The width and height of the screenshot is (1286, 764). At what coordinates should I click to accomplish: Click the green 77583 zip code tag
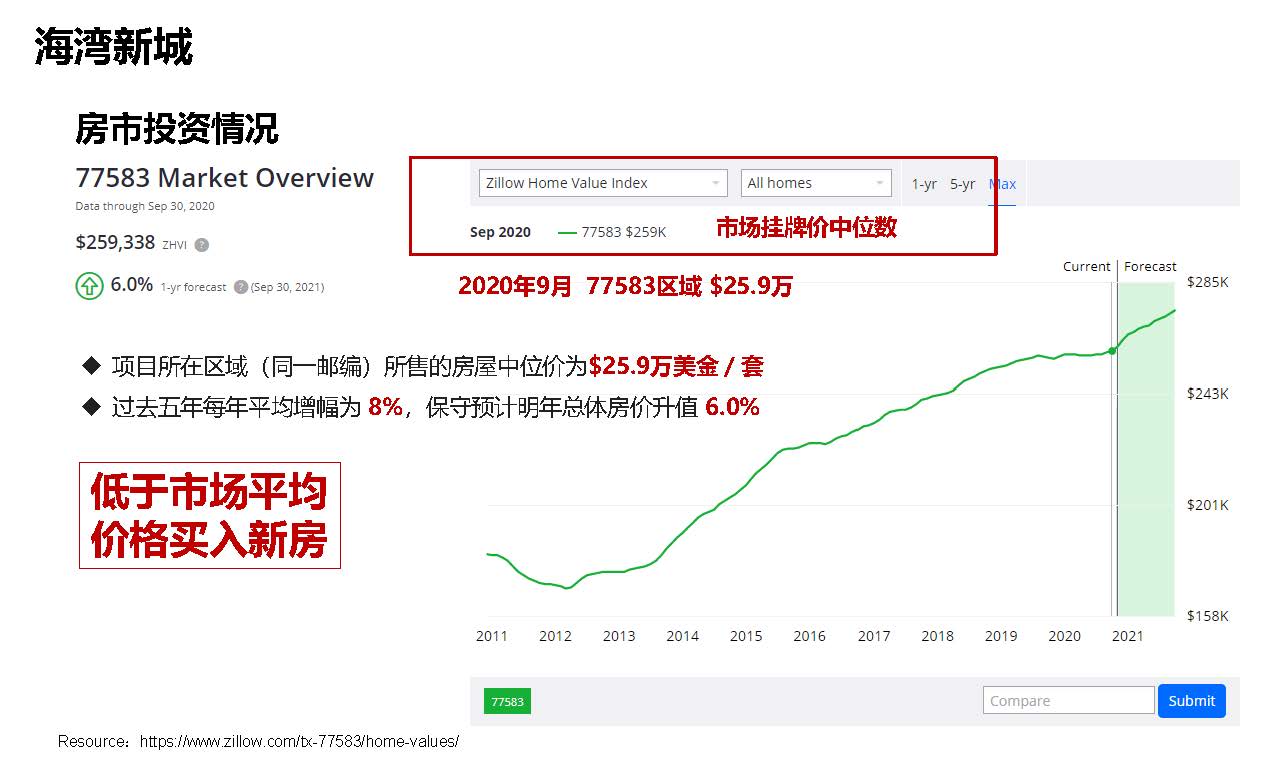pyautogui.click(x=507, y=702)
